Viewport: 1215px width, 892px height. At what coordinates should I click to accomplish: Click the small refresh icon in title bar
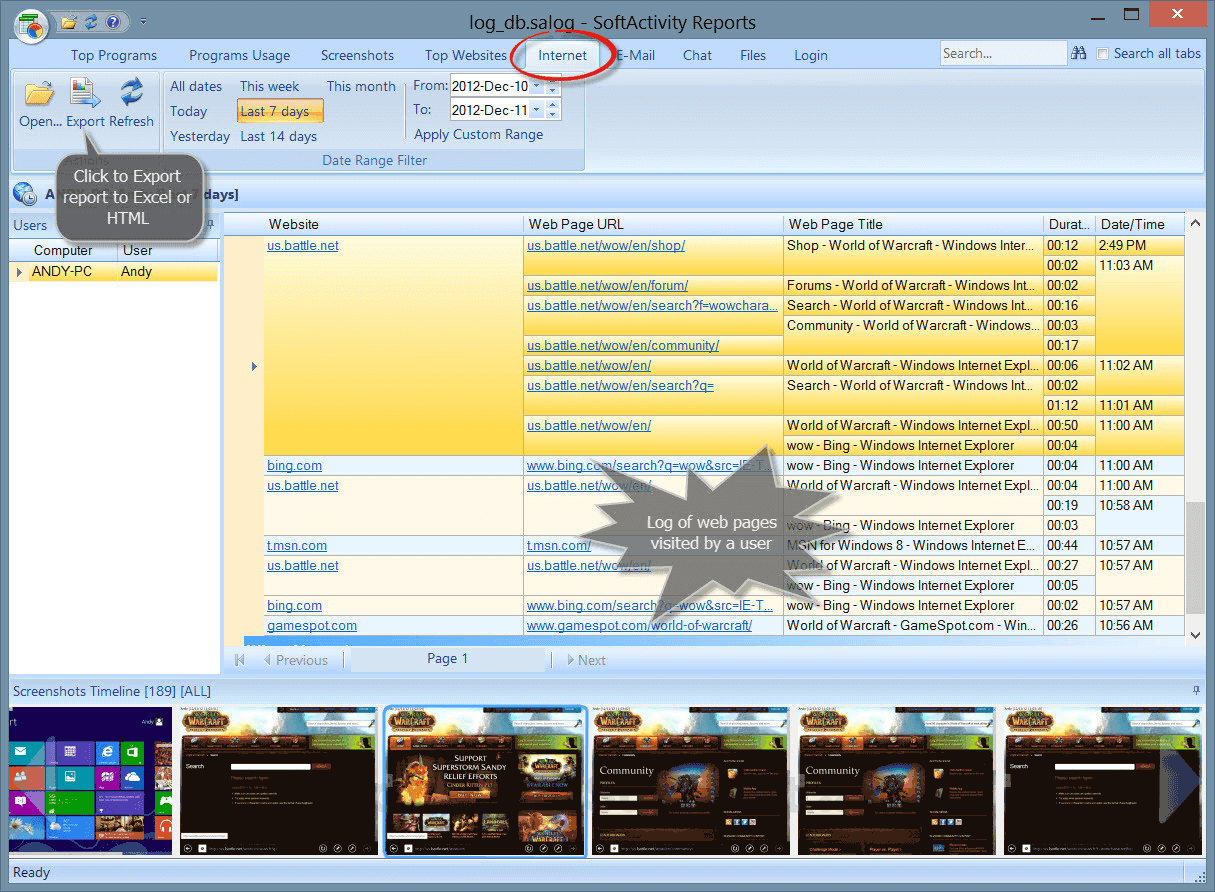pos(91,21)
